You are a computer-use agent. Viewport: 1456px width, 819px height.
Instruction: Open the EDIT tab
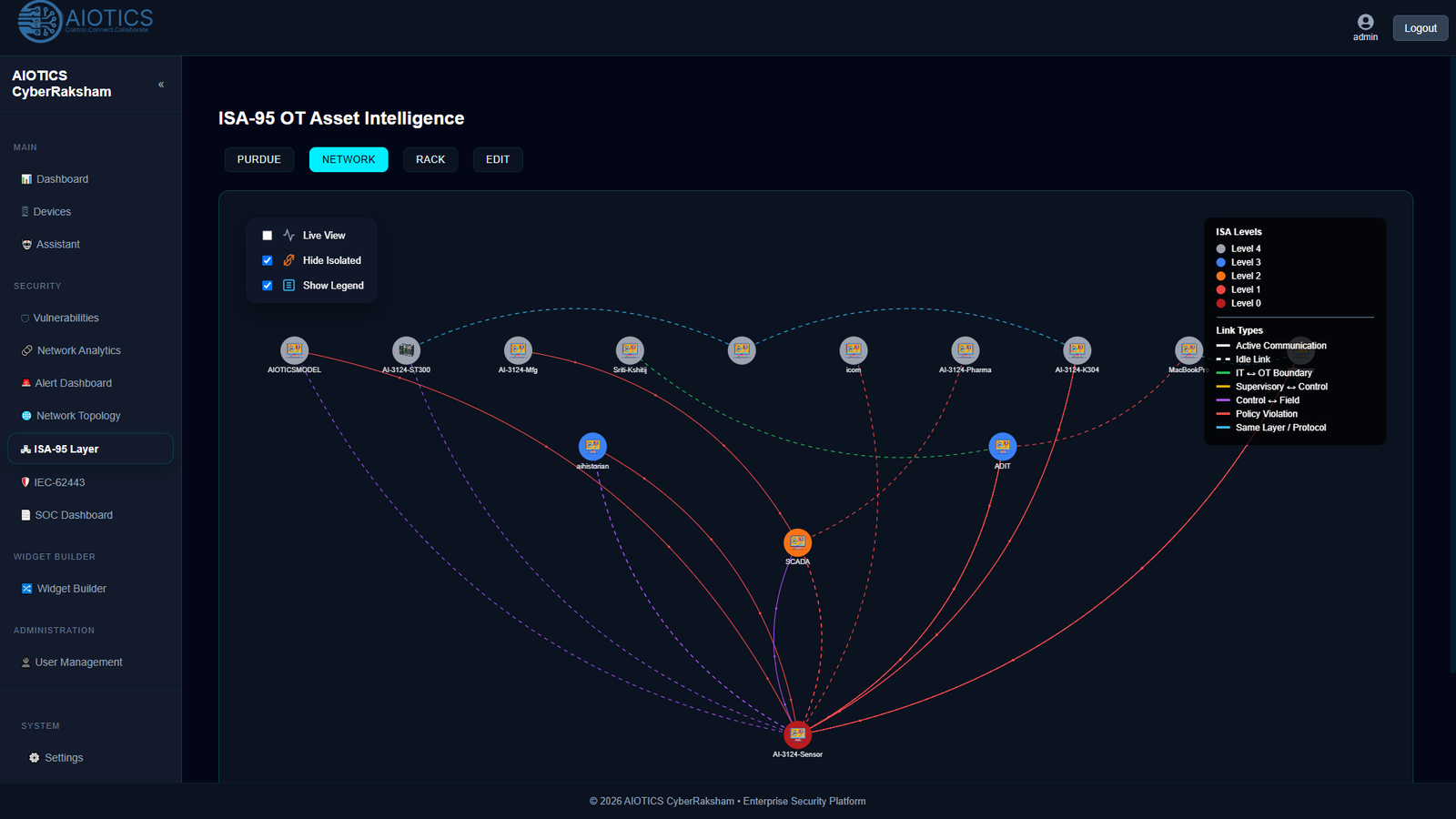tap(498, 159)
